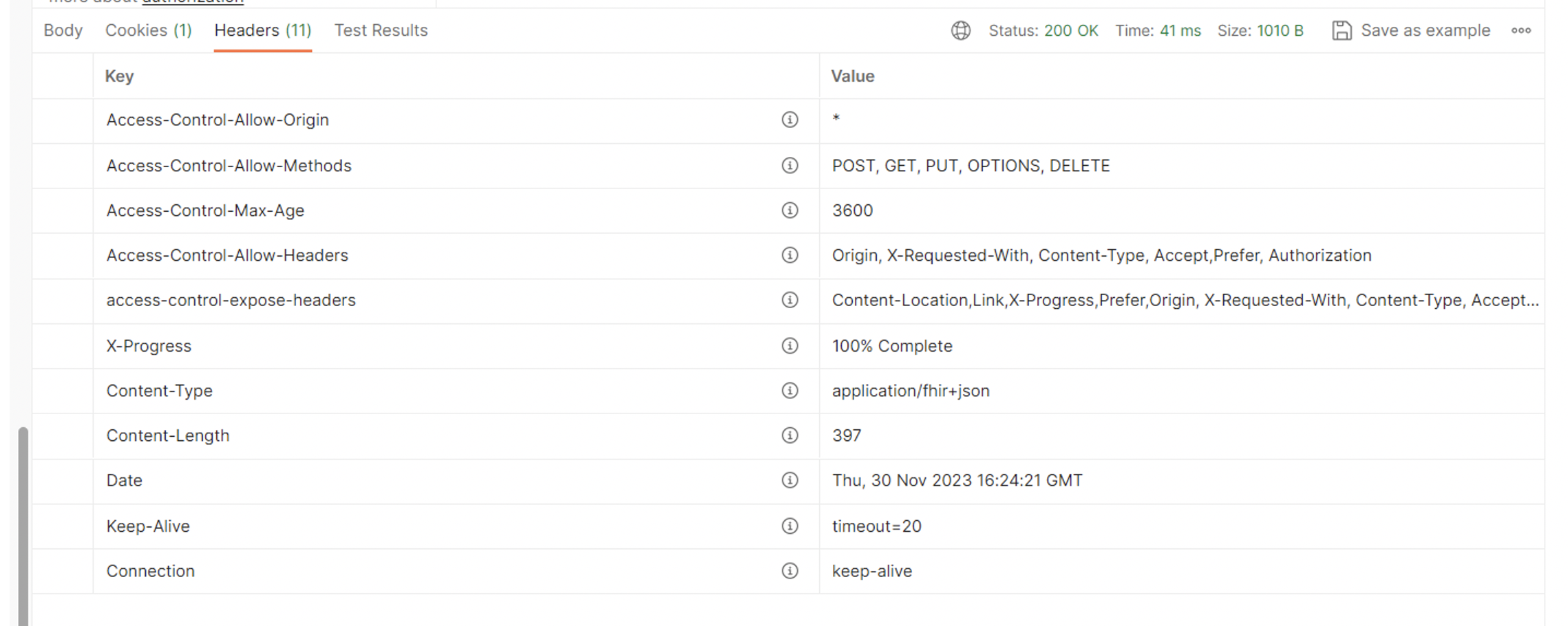Open the three-dot more options menu
This screenshot has height=626, width=1568.
click(x=1521, y=31)
